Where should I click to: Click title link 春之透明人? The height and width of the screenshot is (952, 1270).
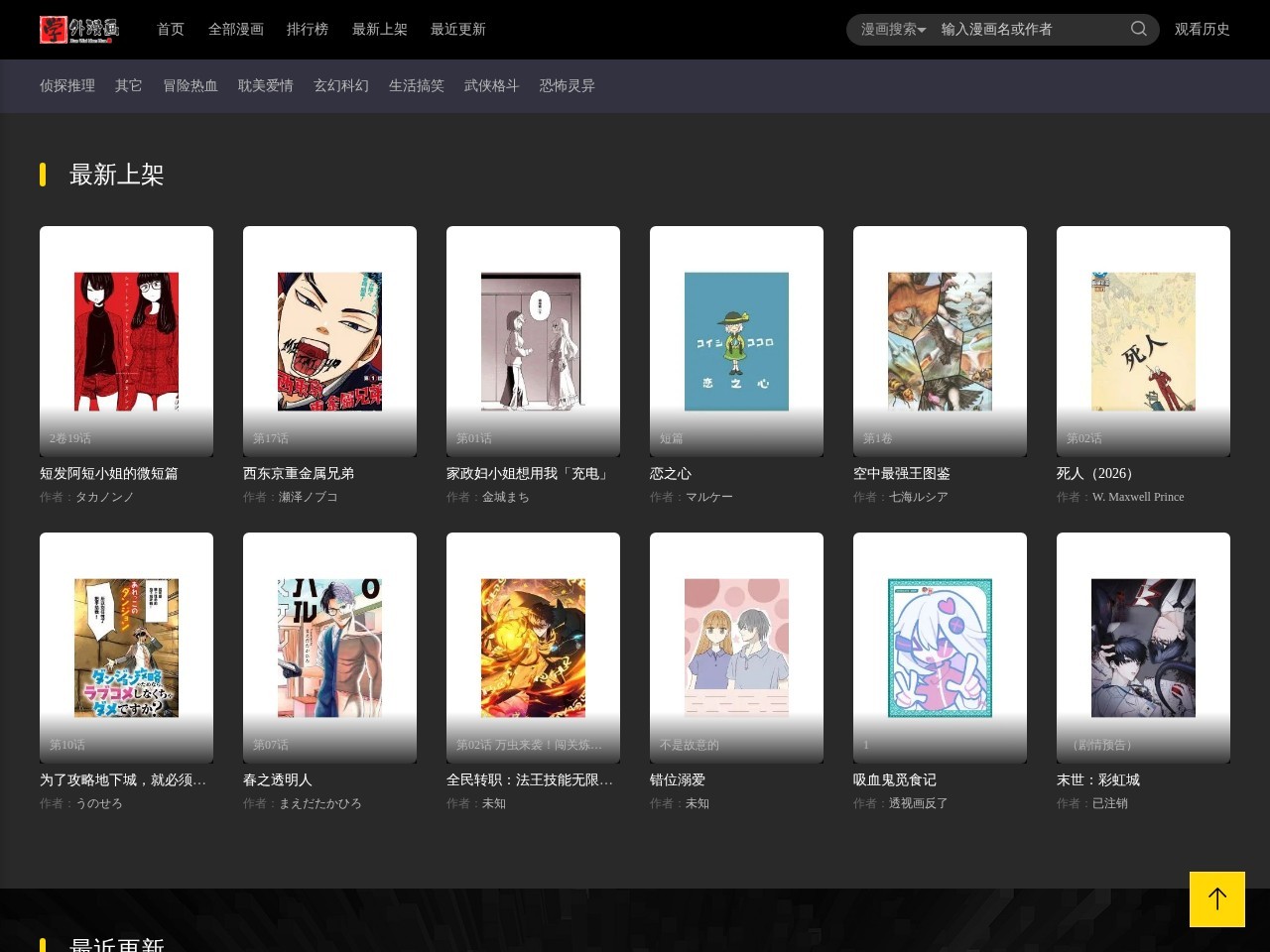(x=278, y=780)
